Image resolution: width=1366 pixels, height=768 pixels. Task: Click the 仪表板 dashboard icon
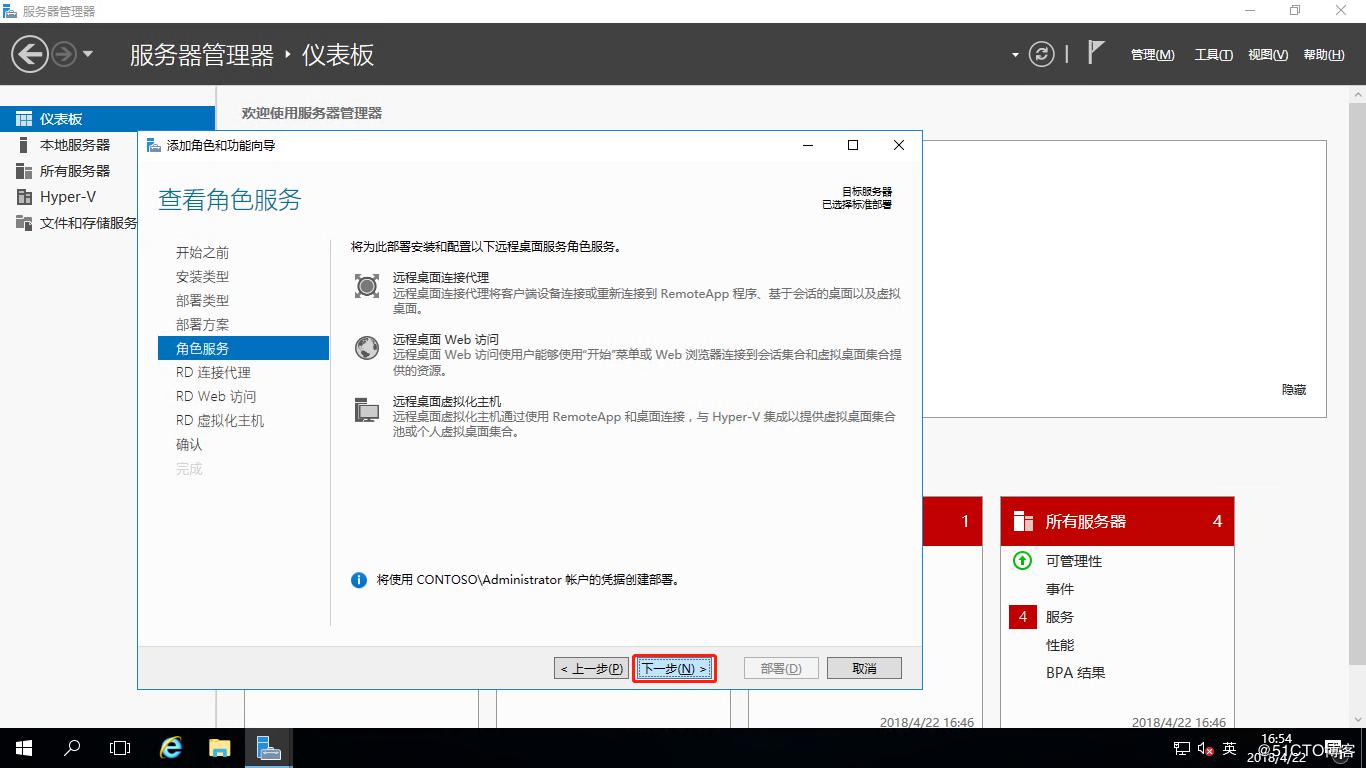click(x=24, y=119)
